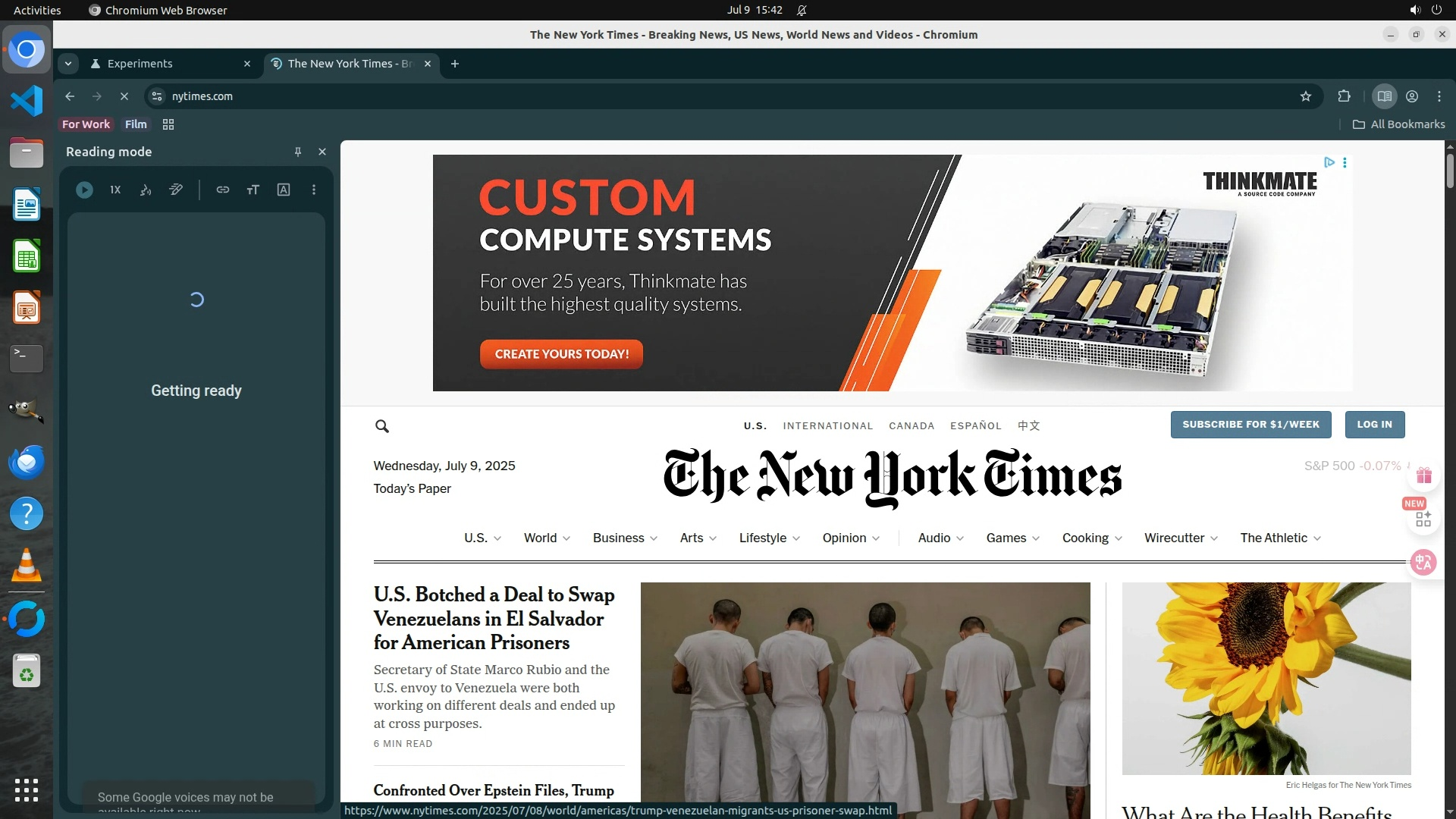Image resolution: width=1456 pixels, height=819 pixels.
Task: Expand the World section menu
Action: tap(547, 538)
